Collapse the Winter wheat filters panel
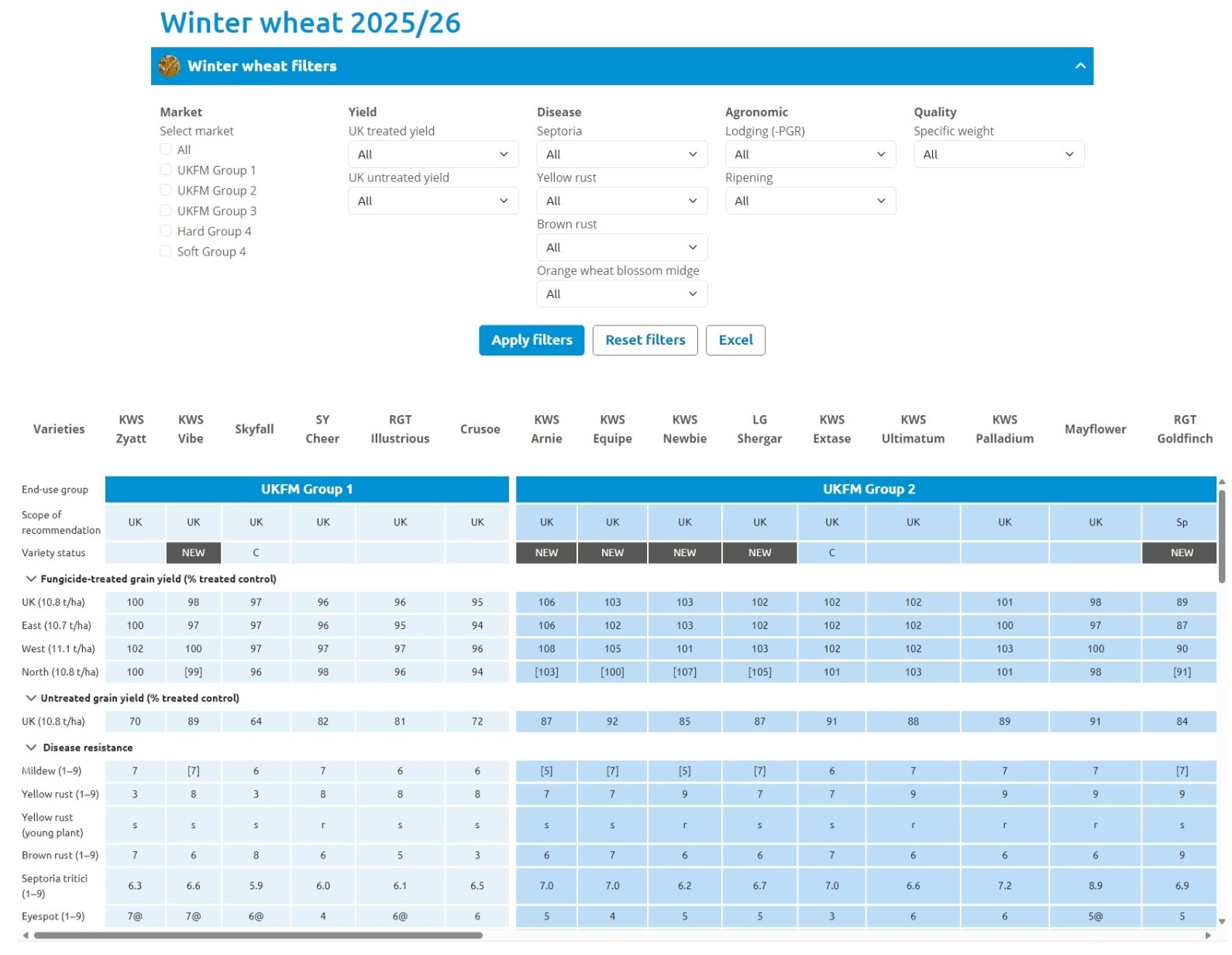1232x955 pixels. click(1080, 66)
